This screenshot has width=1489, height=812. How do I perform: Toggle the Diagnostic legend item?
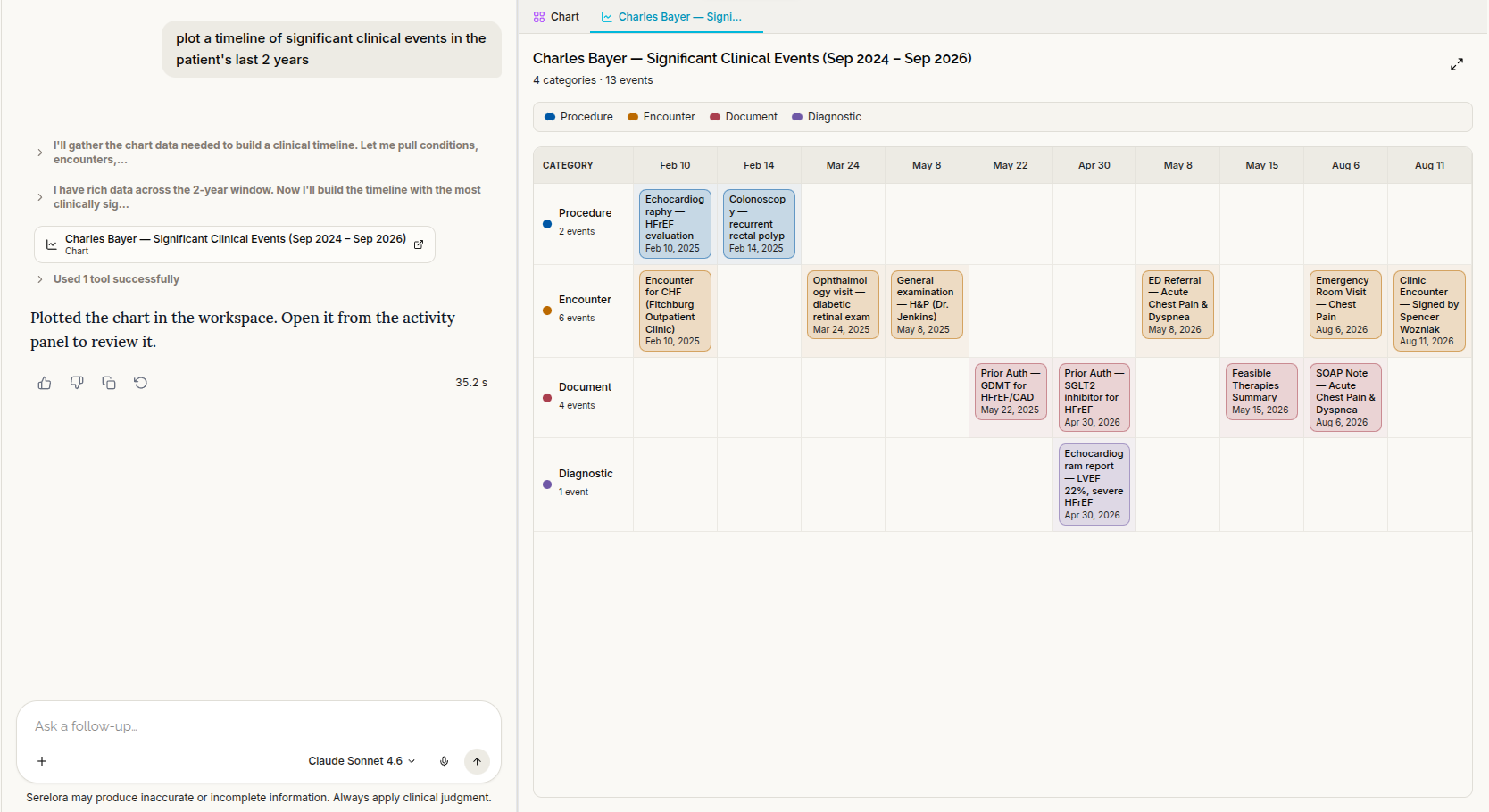pyautogui.click(x=827, y=117)
